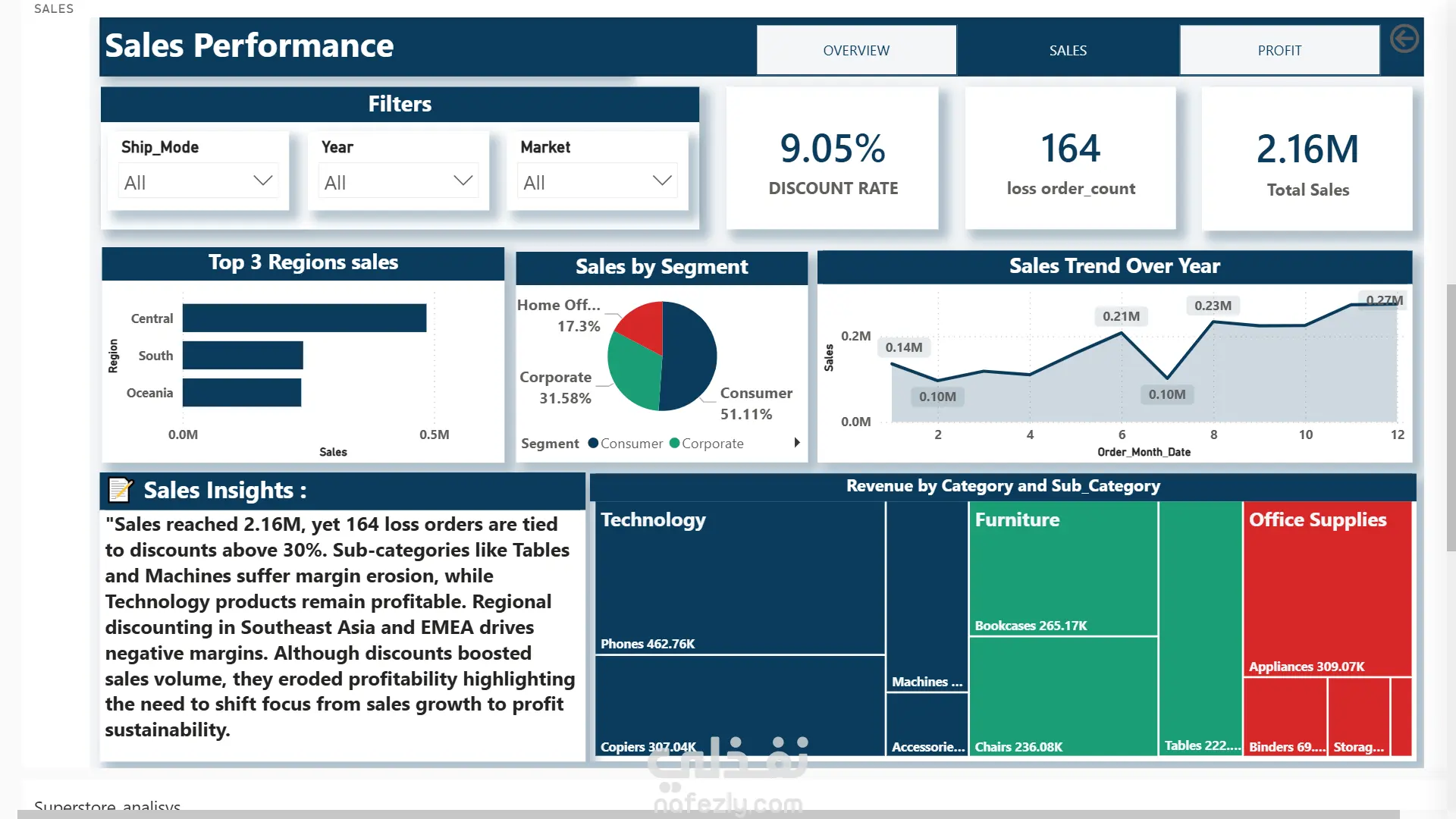Select the Oceania region bar
The image size is (1456, 819).
[242, 392]
